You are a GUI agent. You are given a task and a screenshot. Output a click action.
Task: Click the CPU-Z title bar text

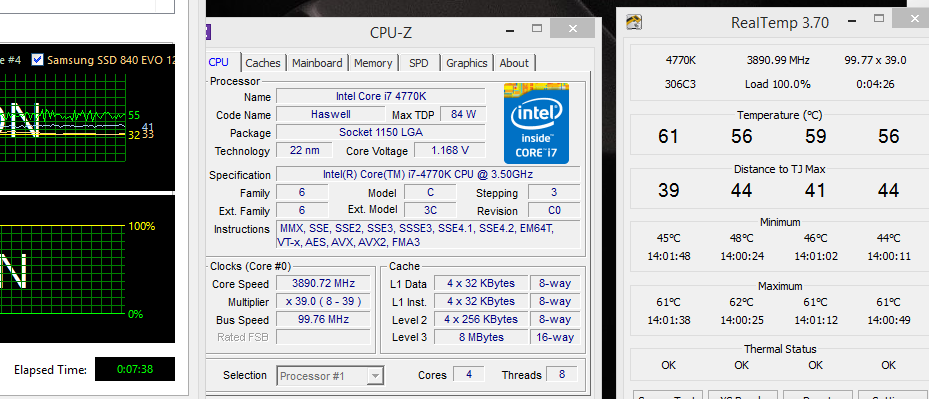point(390,33)
